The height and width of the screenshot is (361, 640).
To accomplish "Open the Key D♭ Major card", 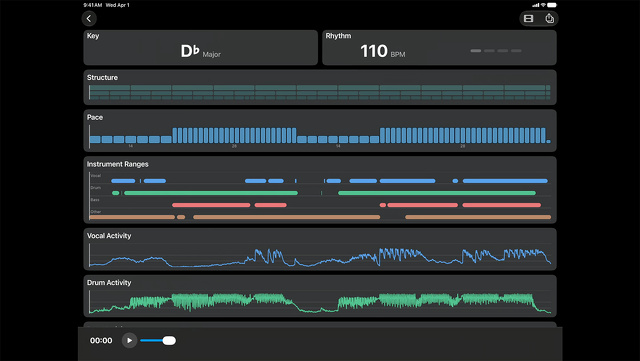I will pos(200,47).
